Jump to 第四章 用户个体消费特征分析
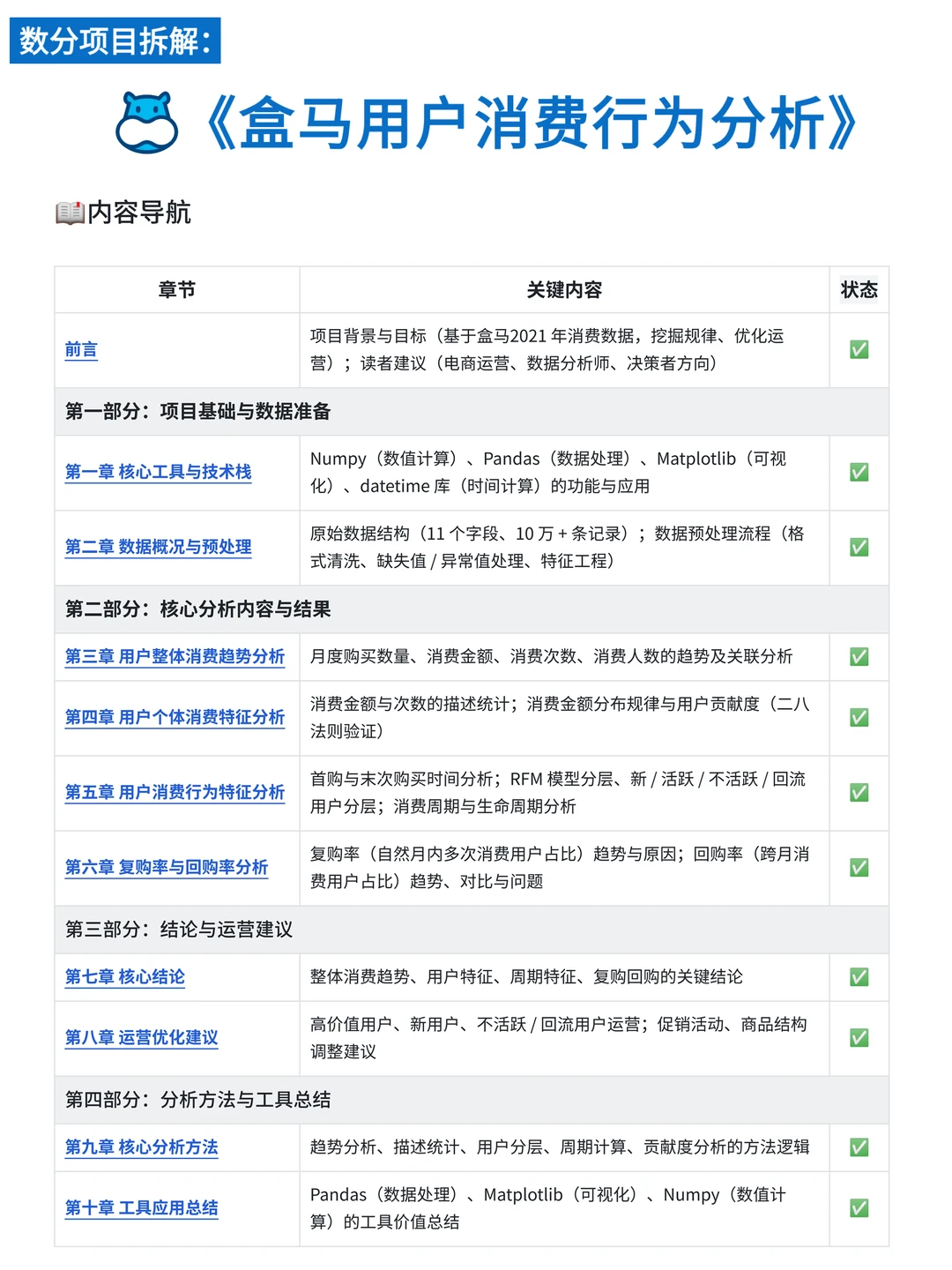Screen dimensions: 952x1270 [x=175, y=718]
